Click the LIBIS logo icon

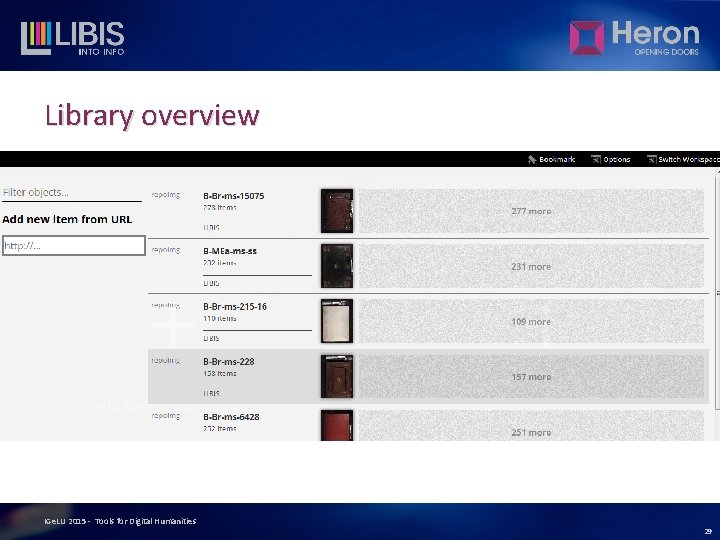coord(36,38)
